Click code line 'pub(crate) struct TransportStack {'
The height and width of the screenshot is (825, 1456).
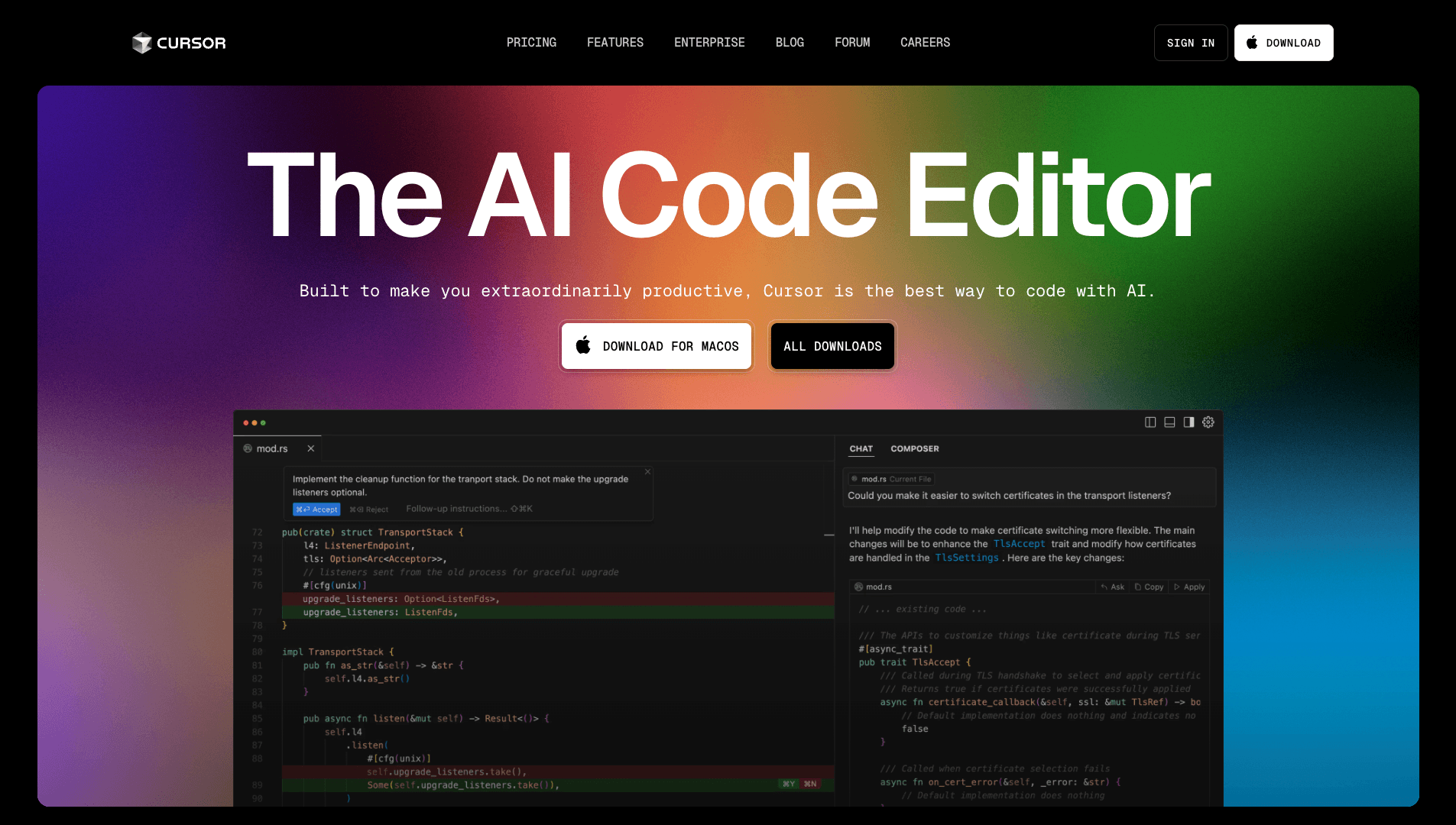373,532
